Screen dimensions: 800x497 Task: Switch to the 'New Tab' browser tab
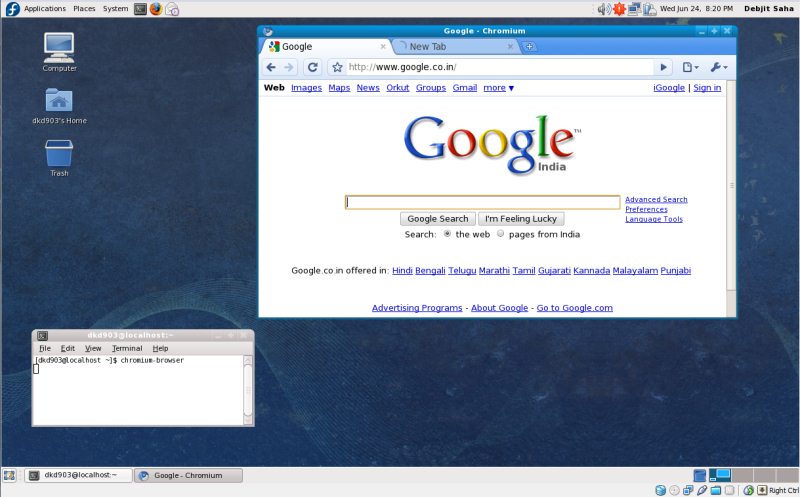450,46
